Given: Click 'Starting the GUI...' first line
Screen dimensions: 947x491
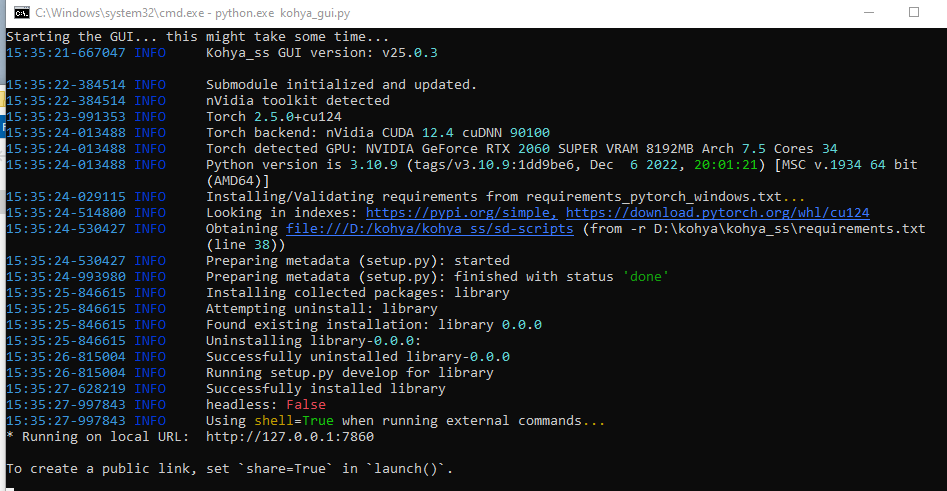Looking at the screenshot, I should (x=197, y=37).
